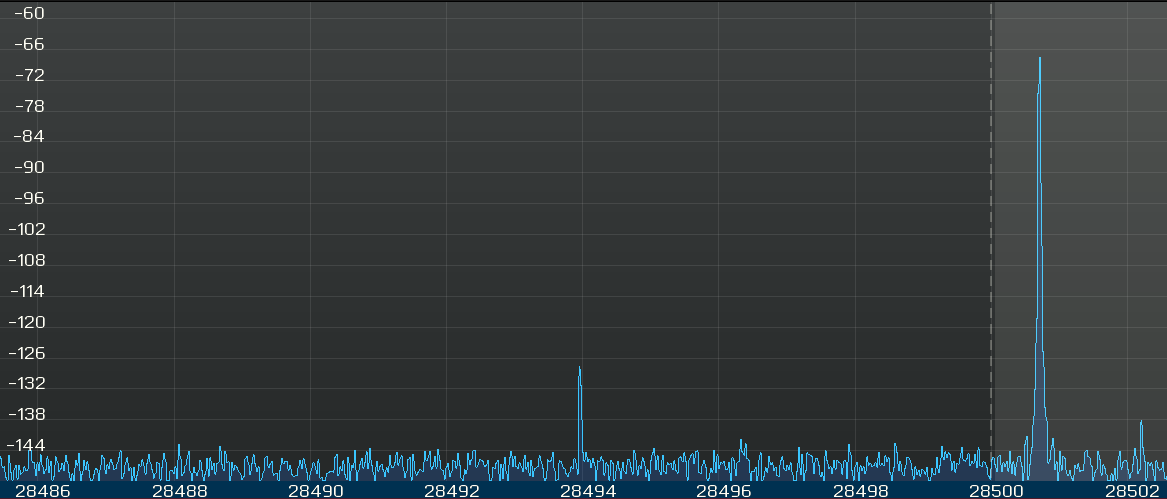Click the -90 dB scale label

pyautogui.click(x=30, y=168)
